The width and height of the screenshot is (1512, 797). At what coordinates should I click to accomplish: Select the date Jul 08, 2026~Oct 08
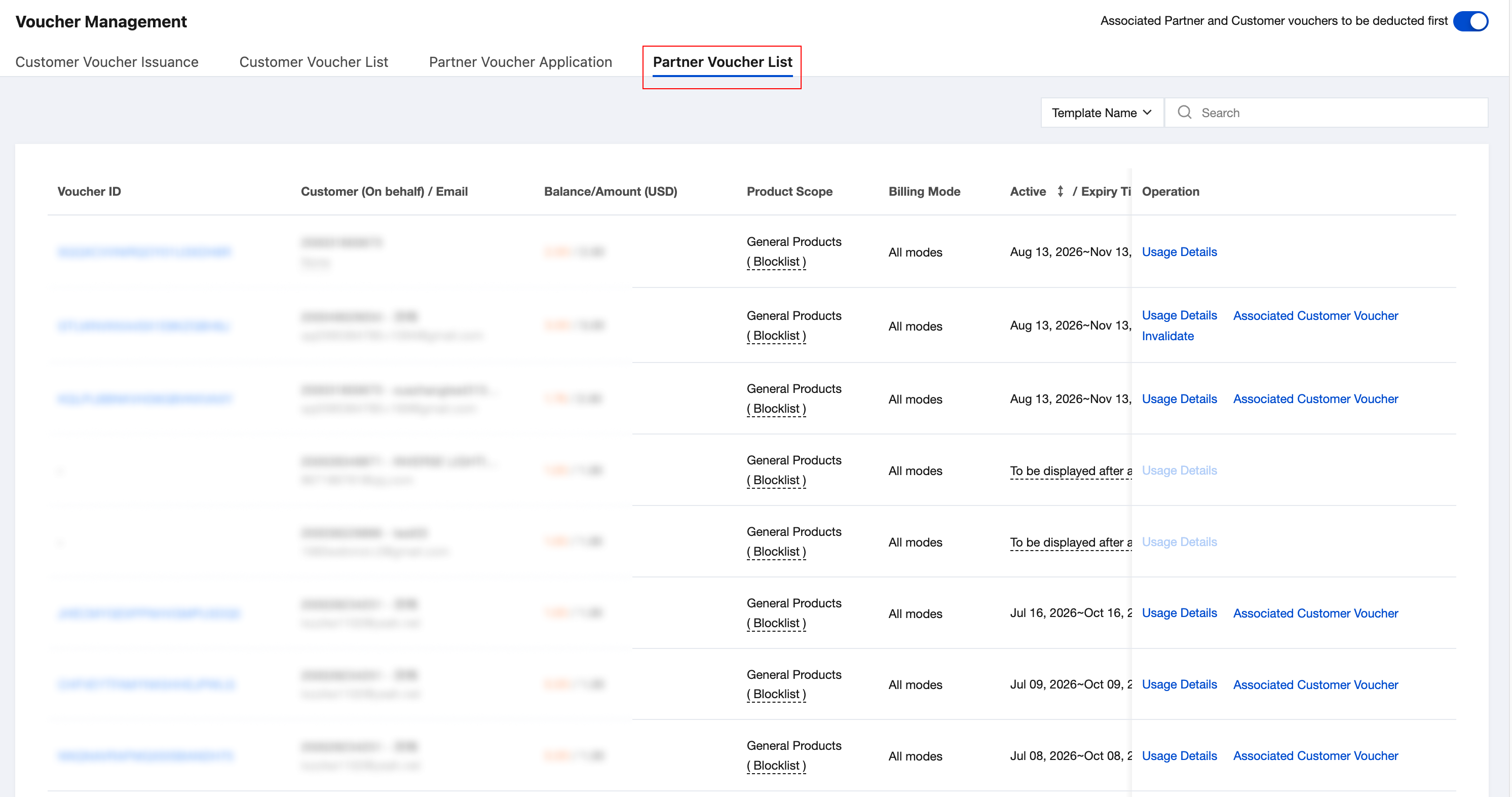pos(1071,756)
